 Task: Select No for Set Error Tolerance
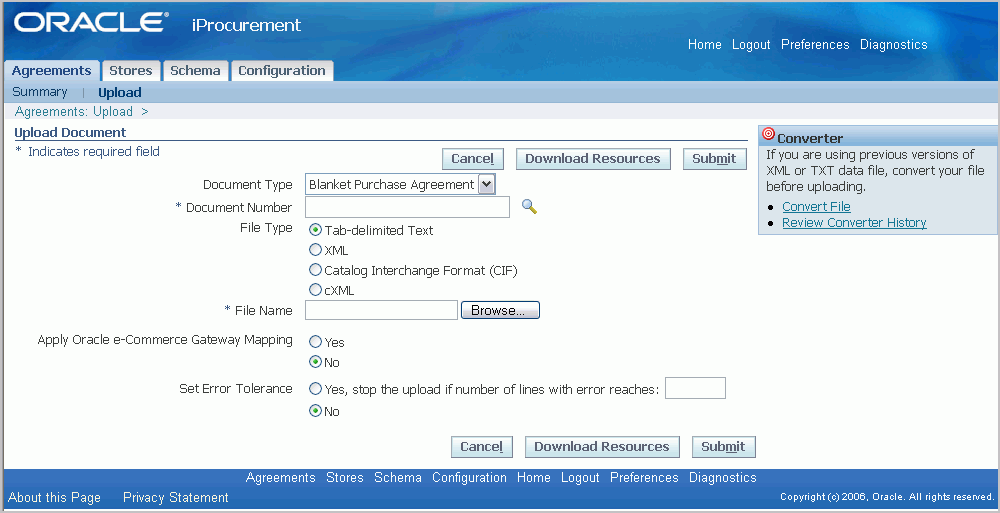(315, 410)
